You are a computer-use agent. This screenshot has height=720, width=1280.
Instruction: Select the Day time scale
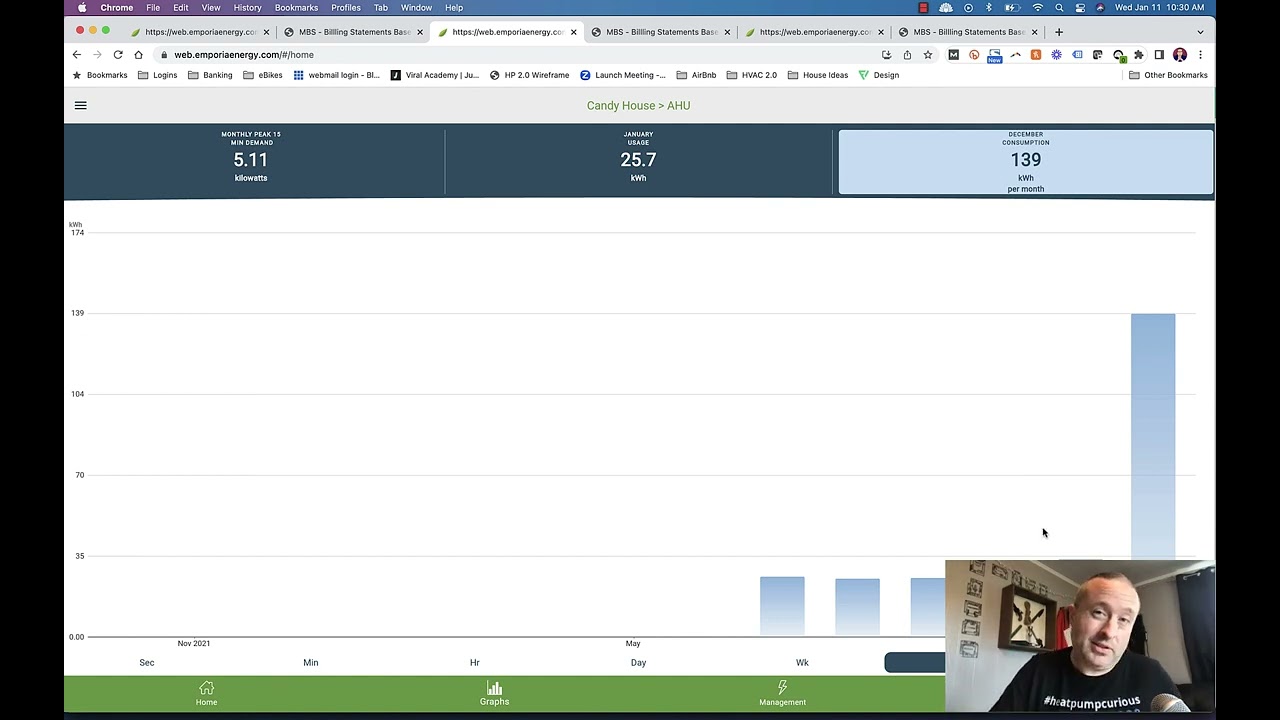(638, 662)
